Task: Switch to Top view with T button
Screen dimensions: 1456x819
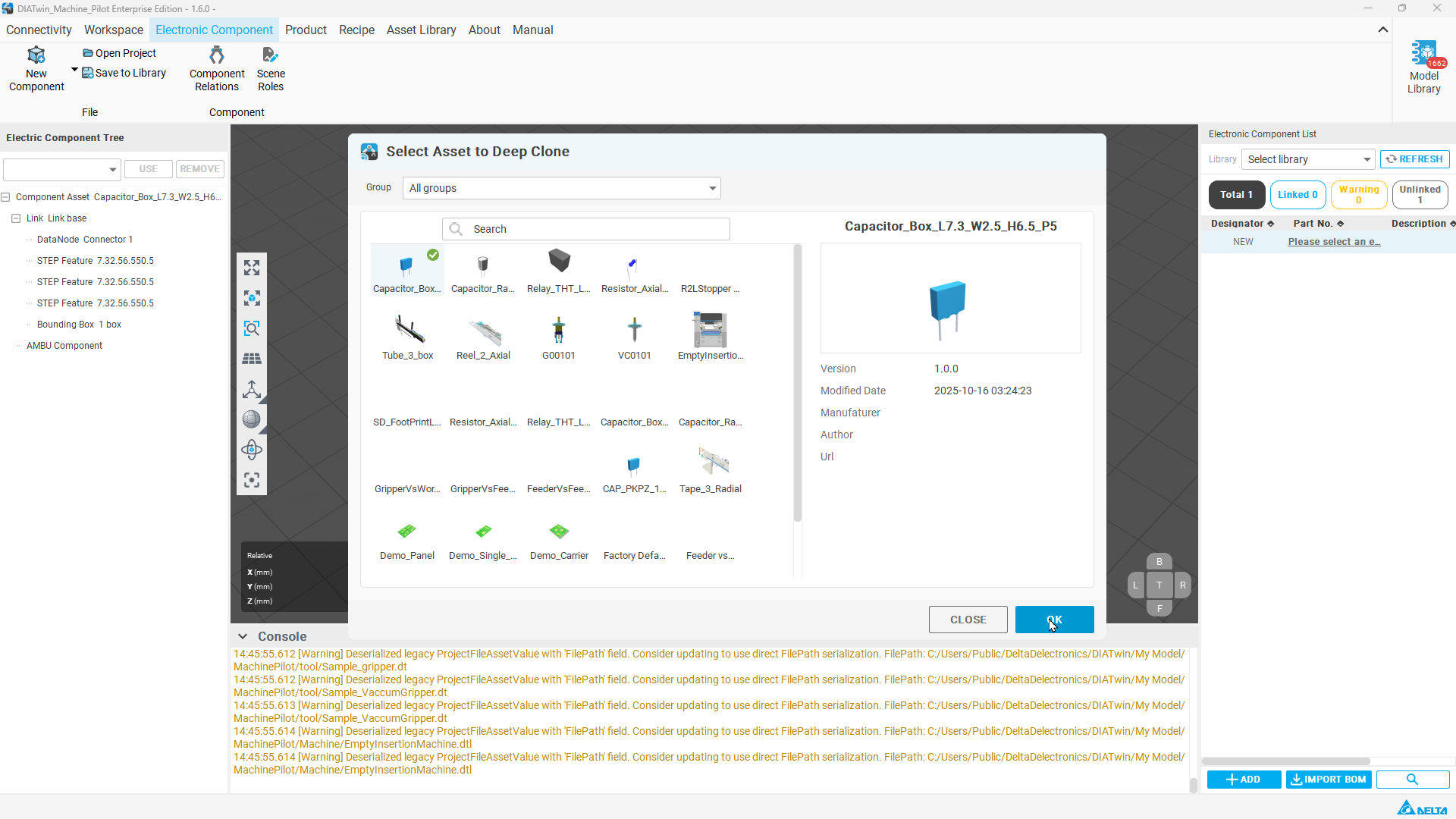Action: 1159,585
